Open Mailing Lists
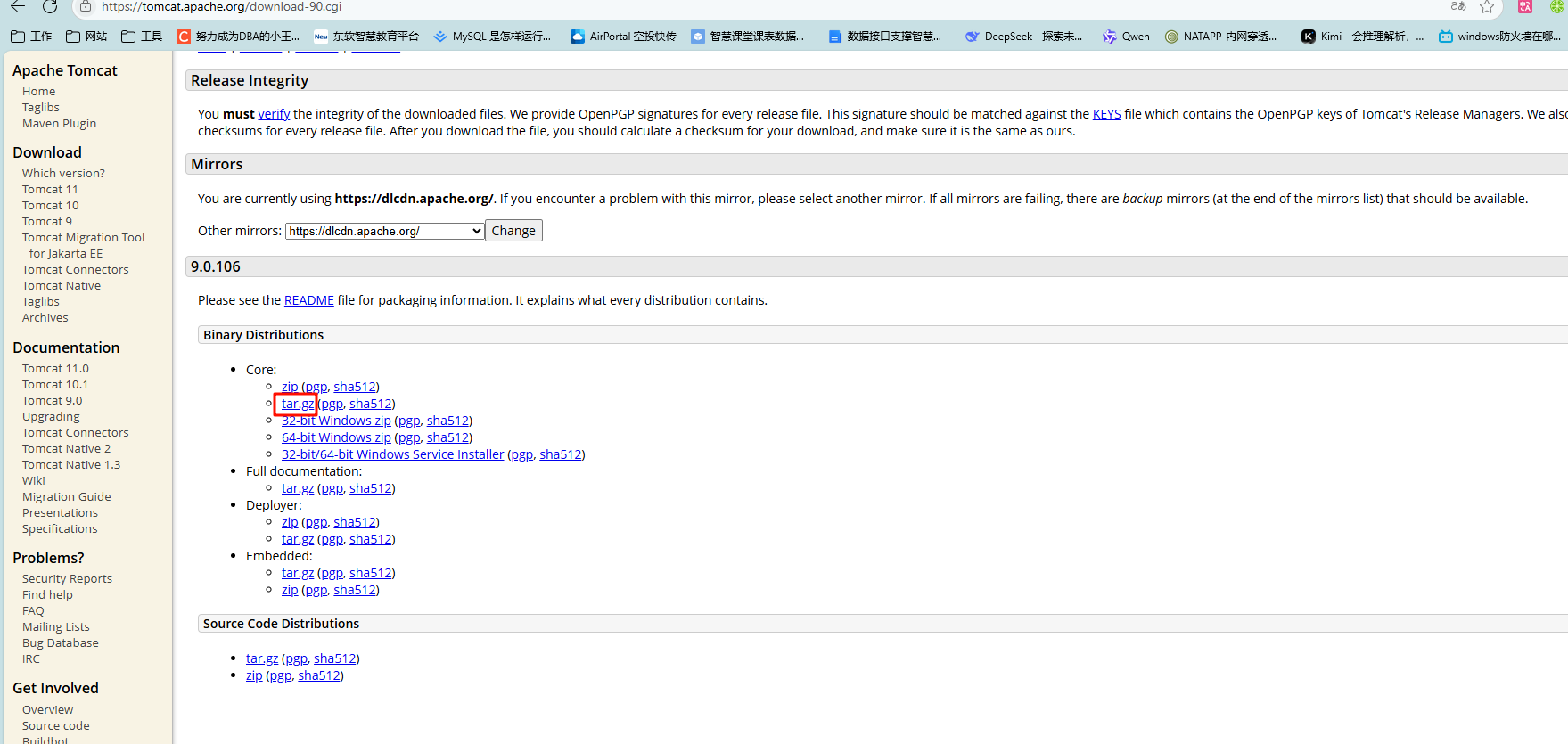The height and width of the screenshot is (744, 1568). (x=56, y=626)
